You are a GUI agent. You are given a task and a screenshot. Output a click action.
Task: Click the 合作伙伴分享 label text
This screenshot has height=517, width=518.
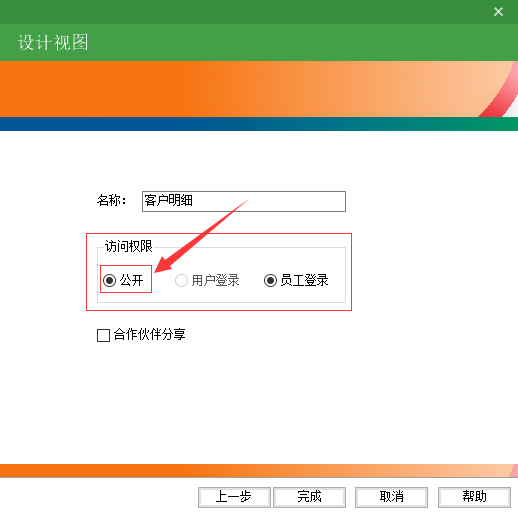coord(149,334)
